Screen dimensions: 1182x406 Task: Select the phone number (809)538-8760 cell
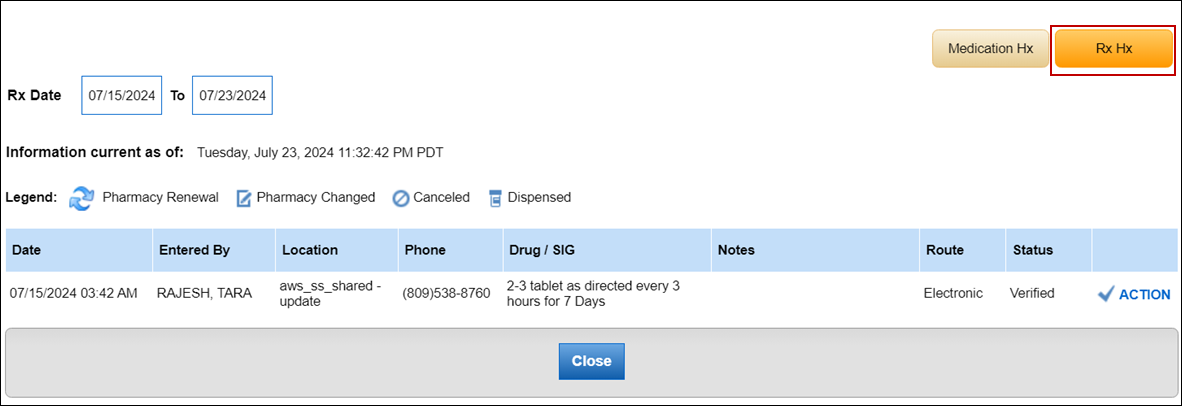[x=446, y=294]
